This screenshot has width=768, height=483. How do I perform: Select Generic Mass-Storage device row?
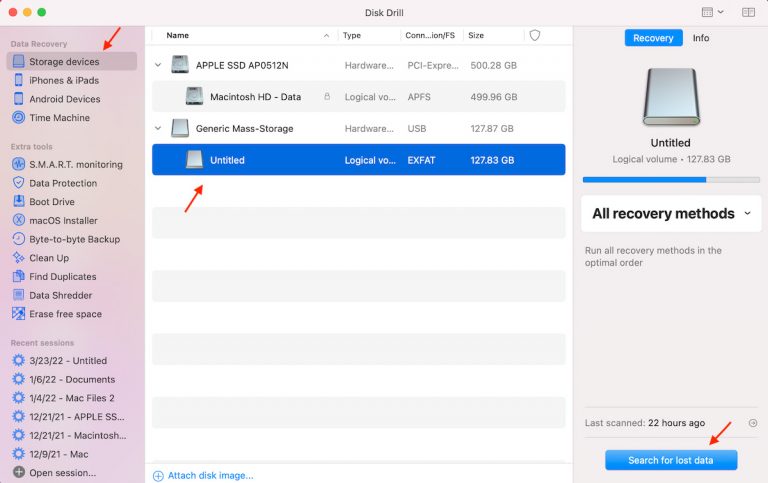[x=359, y=128]
